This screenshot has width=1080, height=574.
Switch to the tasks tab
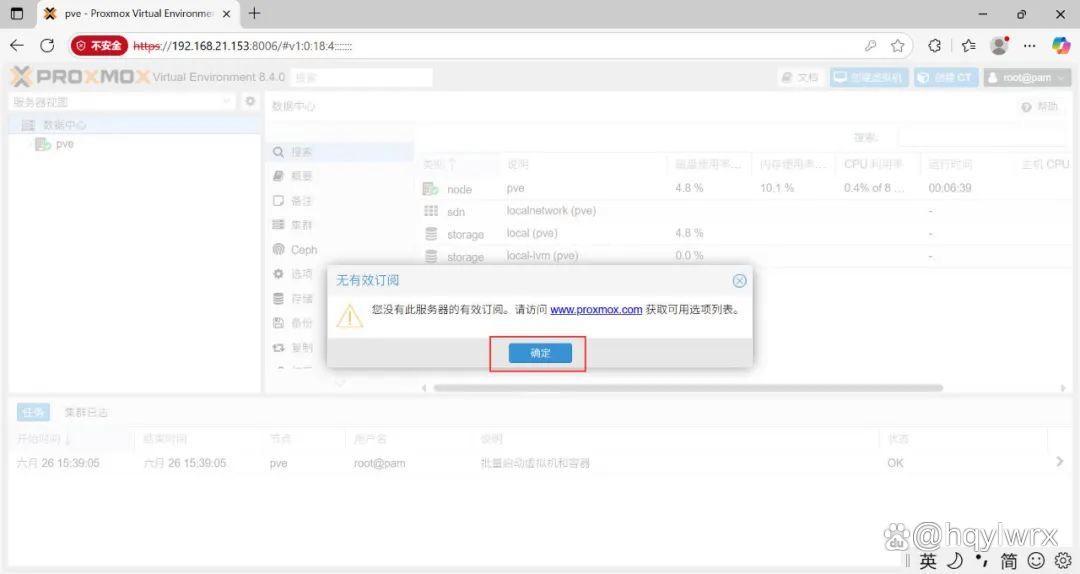pos(32,412)
